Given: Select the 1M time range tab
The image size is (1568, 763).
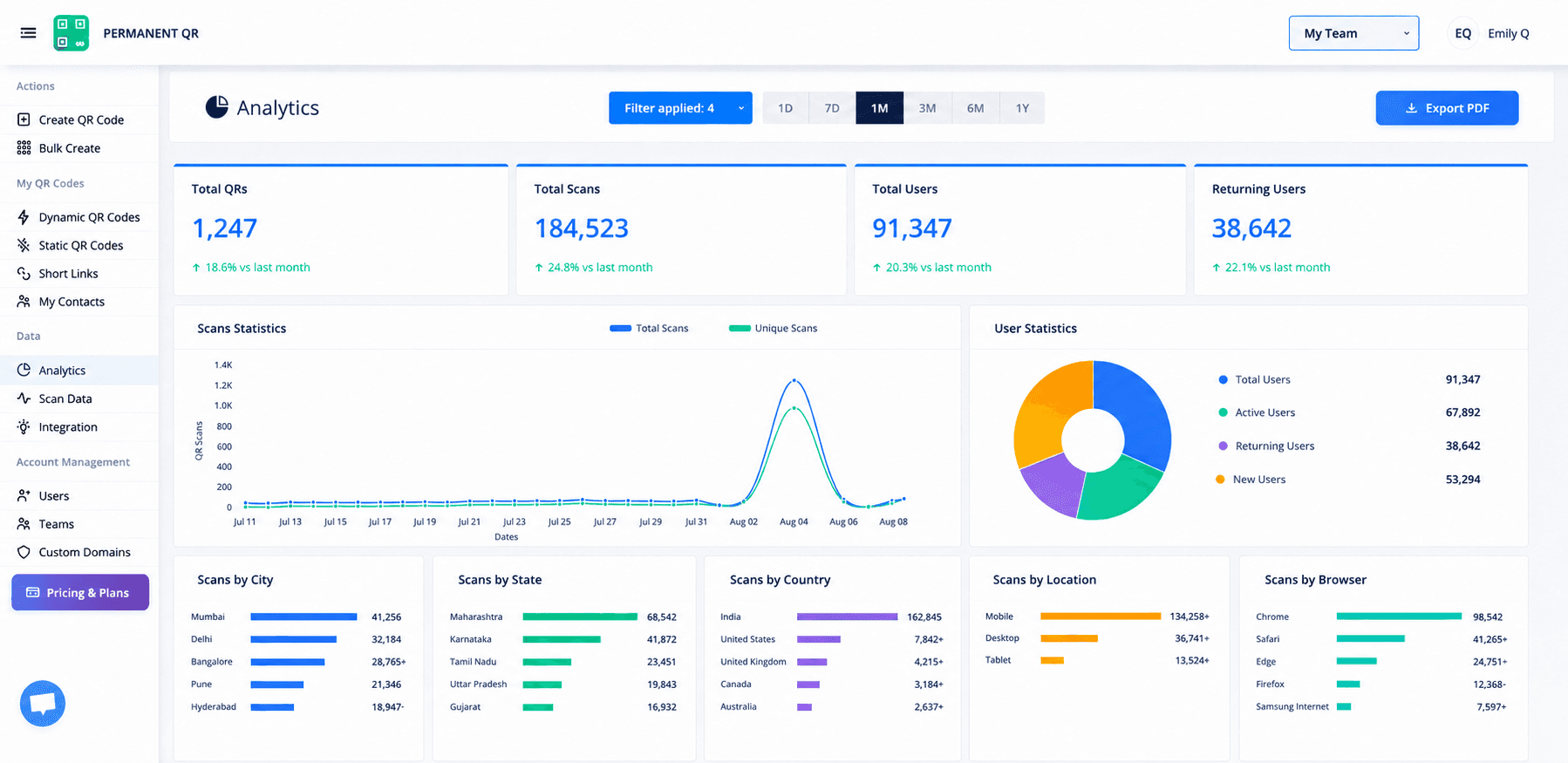Looking at the screenshot, I should click(879, 108).
